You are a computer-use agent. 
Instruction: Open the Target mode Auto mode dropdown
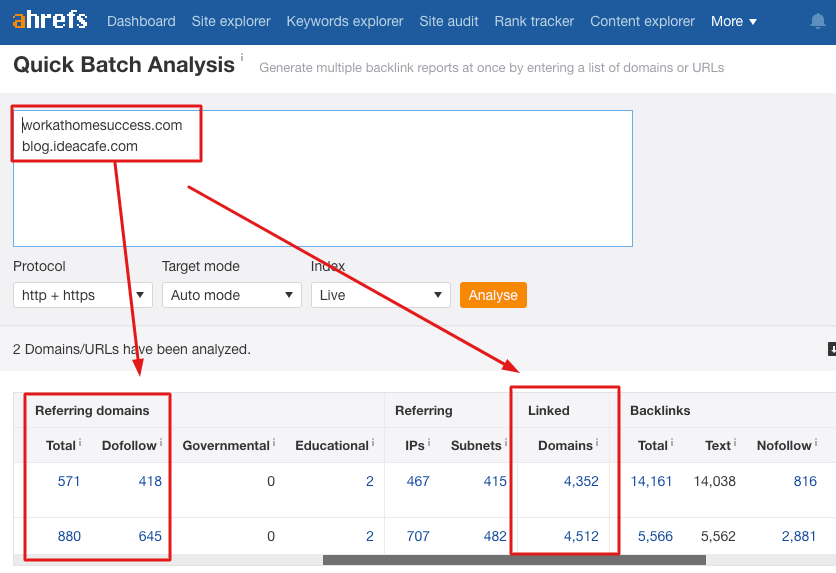(232, 295)
